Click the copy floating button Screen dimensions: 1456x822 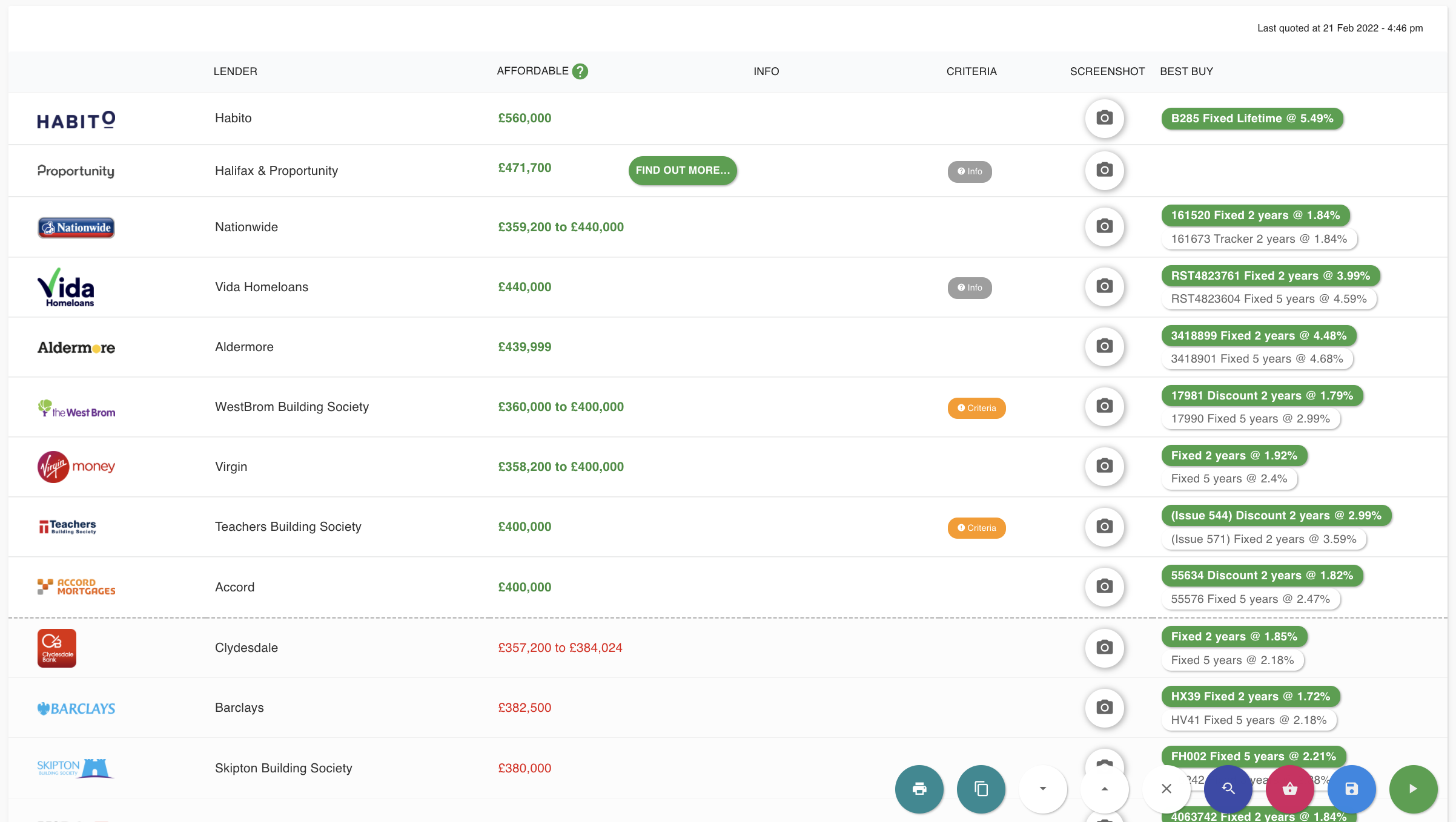point(981,789)
